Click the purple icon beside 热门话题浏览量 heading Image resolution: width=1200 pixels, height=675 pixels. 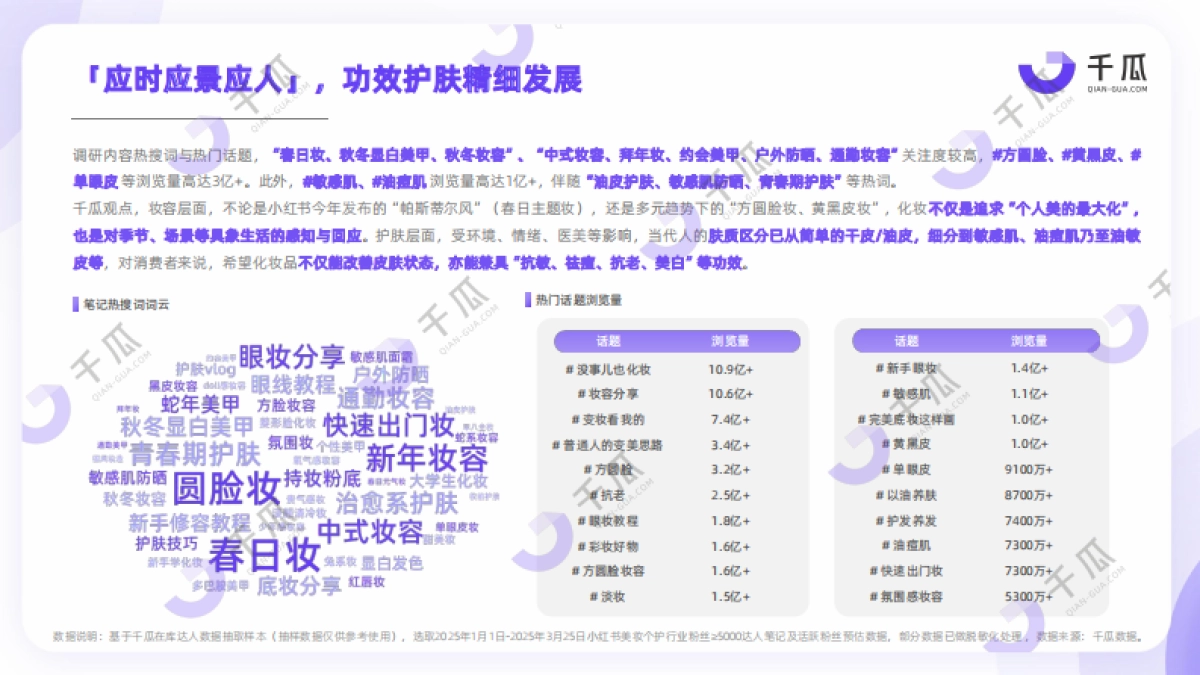(x=527, y=300)
